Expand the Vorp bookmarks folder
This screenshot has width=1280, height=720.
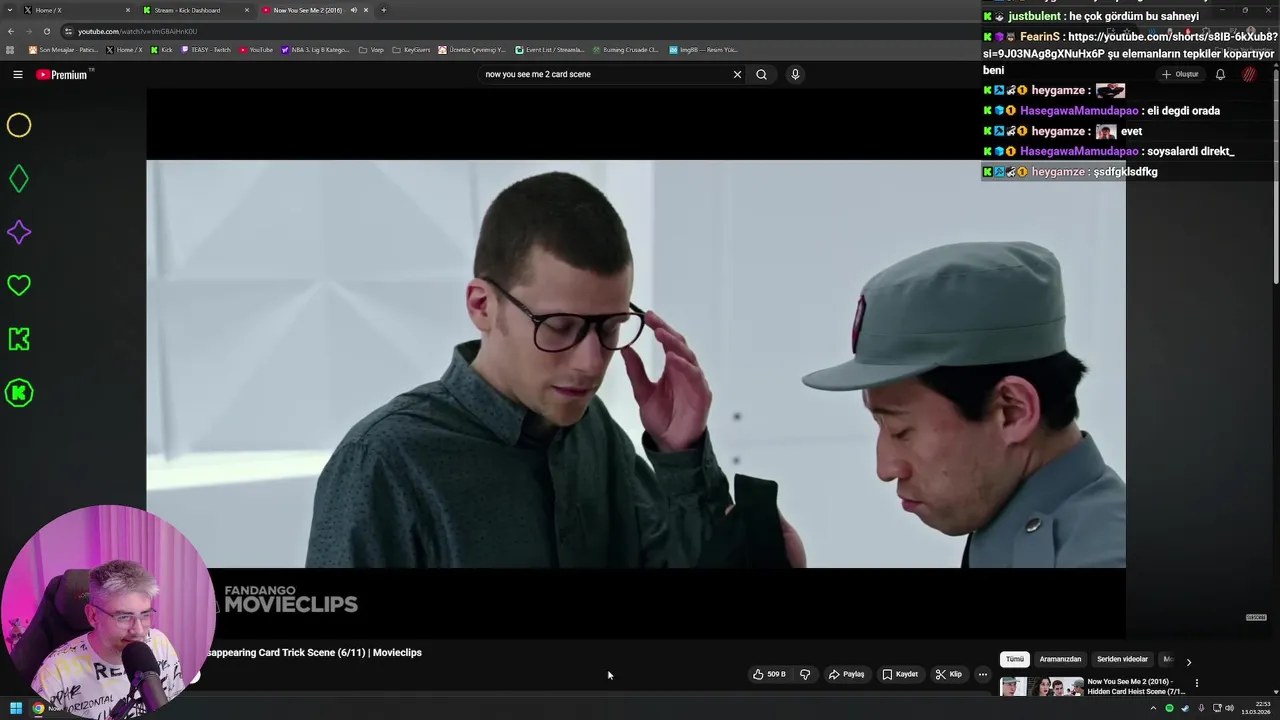coord(371,50)
